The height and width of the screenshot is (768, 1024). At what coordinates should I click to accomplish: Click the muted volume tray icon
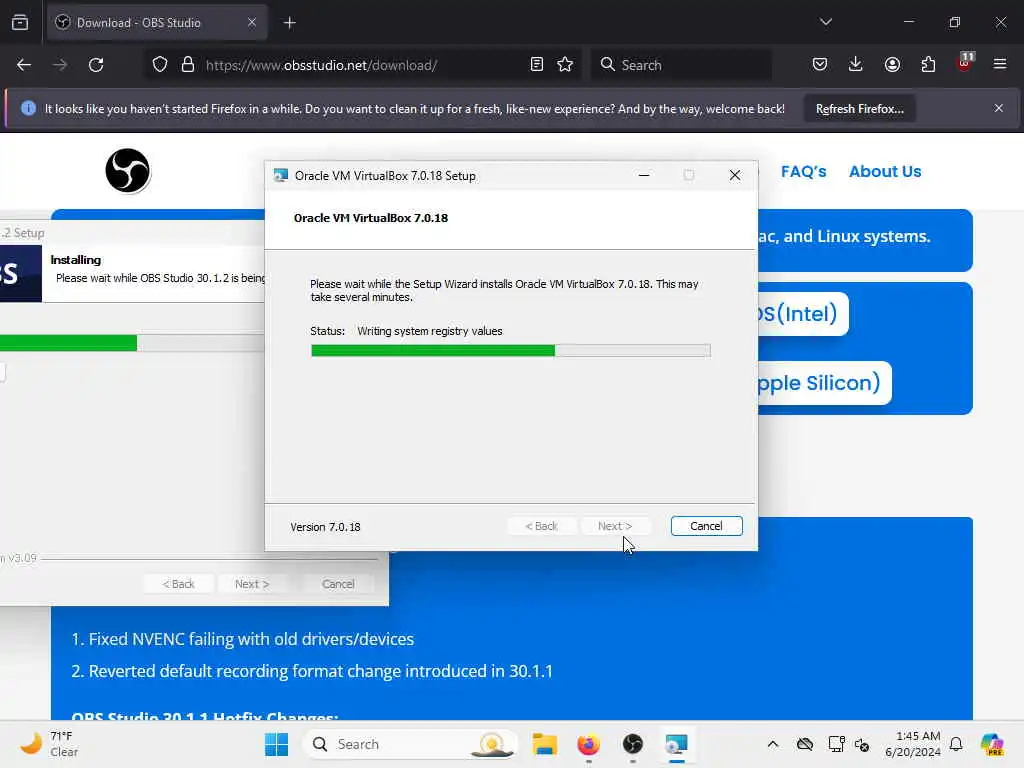tap(862, 744)
